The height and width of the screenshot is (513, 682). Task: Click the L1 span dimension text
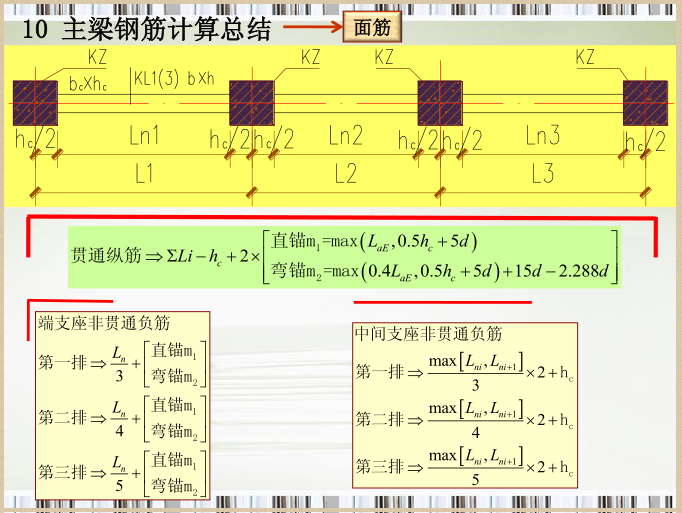point(144,174)
